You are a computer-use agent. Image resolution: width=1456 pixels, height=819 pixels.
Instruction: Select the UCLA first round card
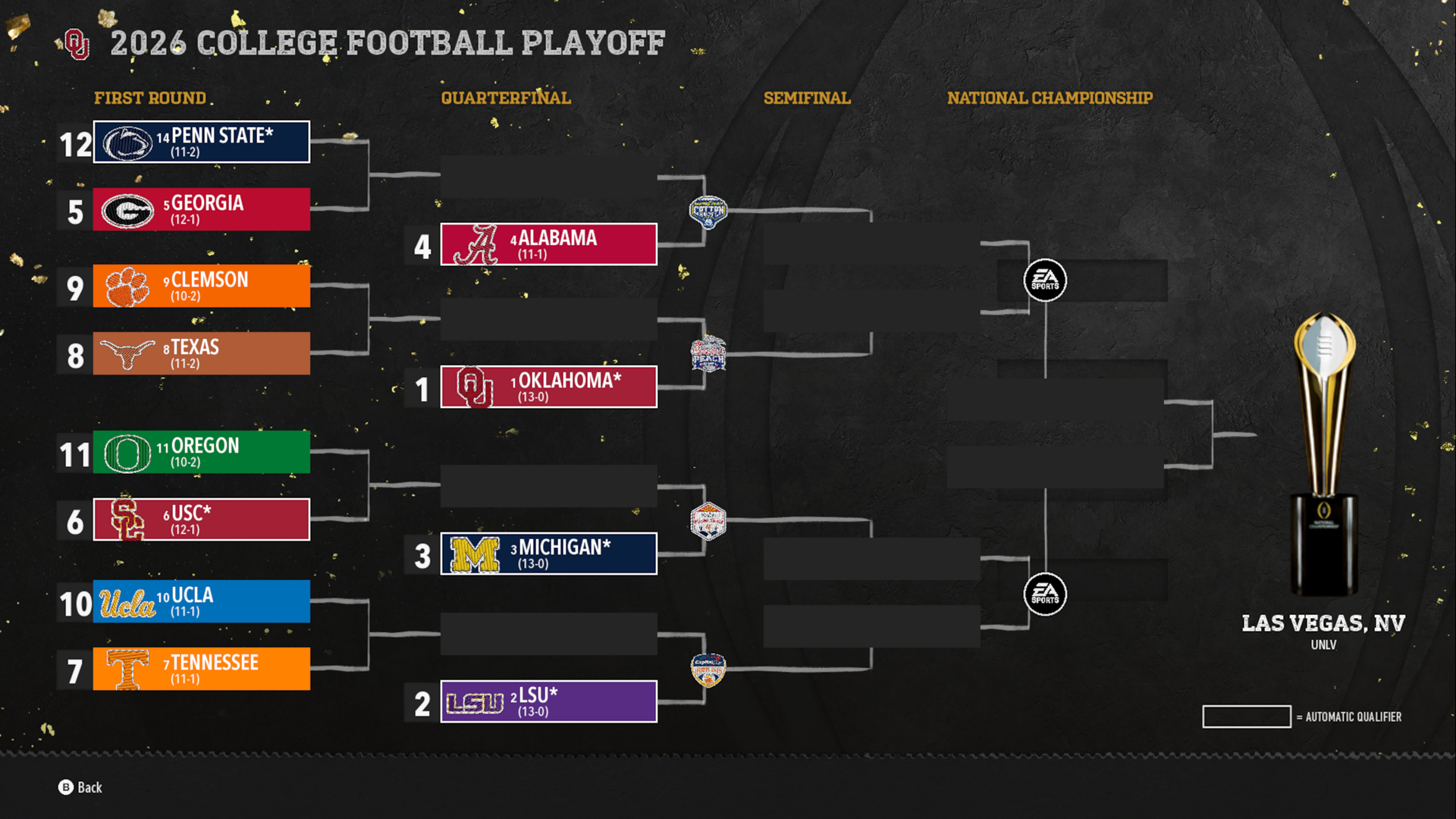(x=201, y=601)
